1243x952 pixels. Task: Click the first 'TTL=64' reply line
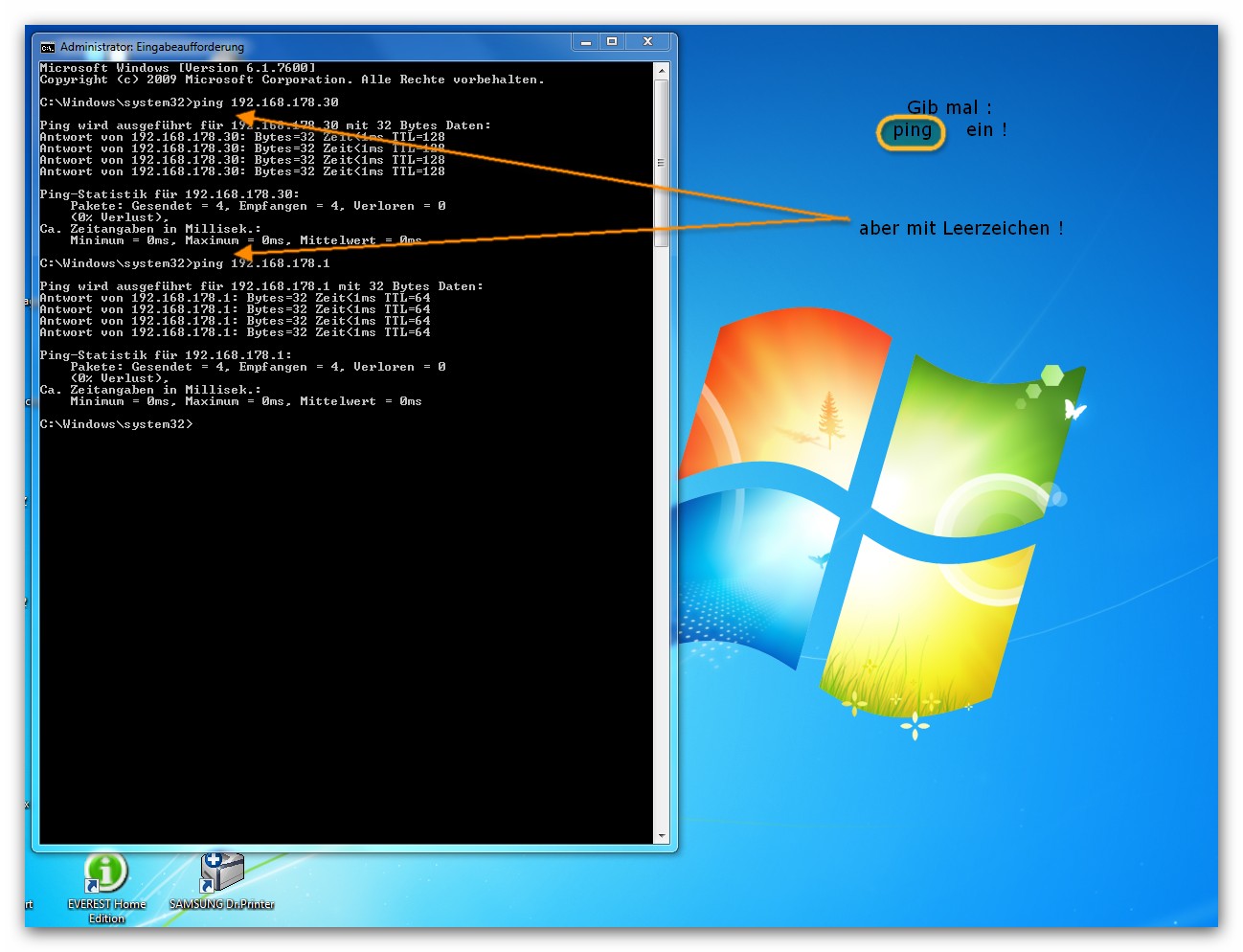tap(236, 298)
